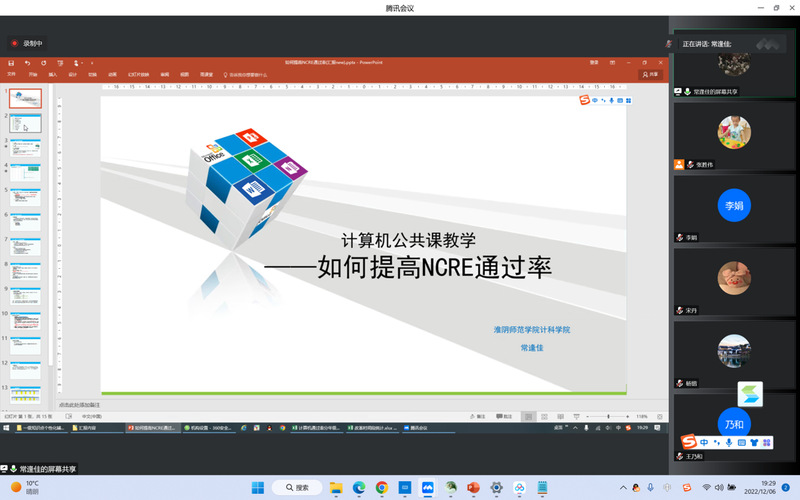Screen dimensions: 800x500
Task: Open the 插入 ribbon tab
Action: 52,74
